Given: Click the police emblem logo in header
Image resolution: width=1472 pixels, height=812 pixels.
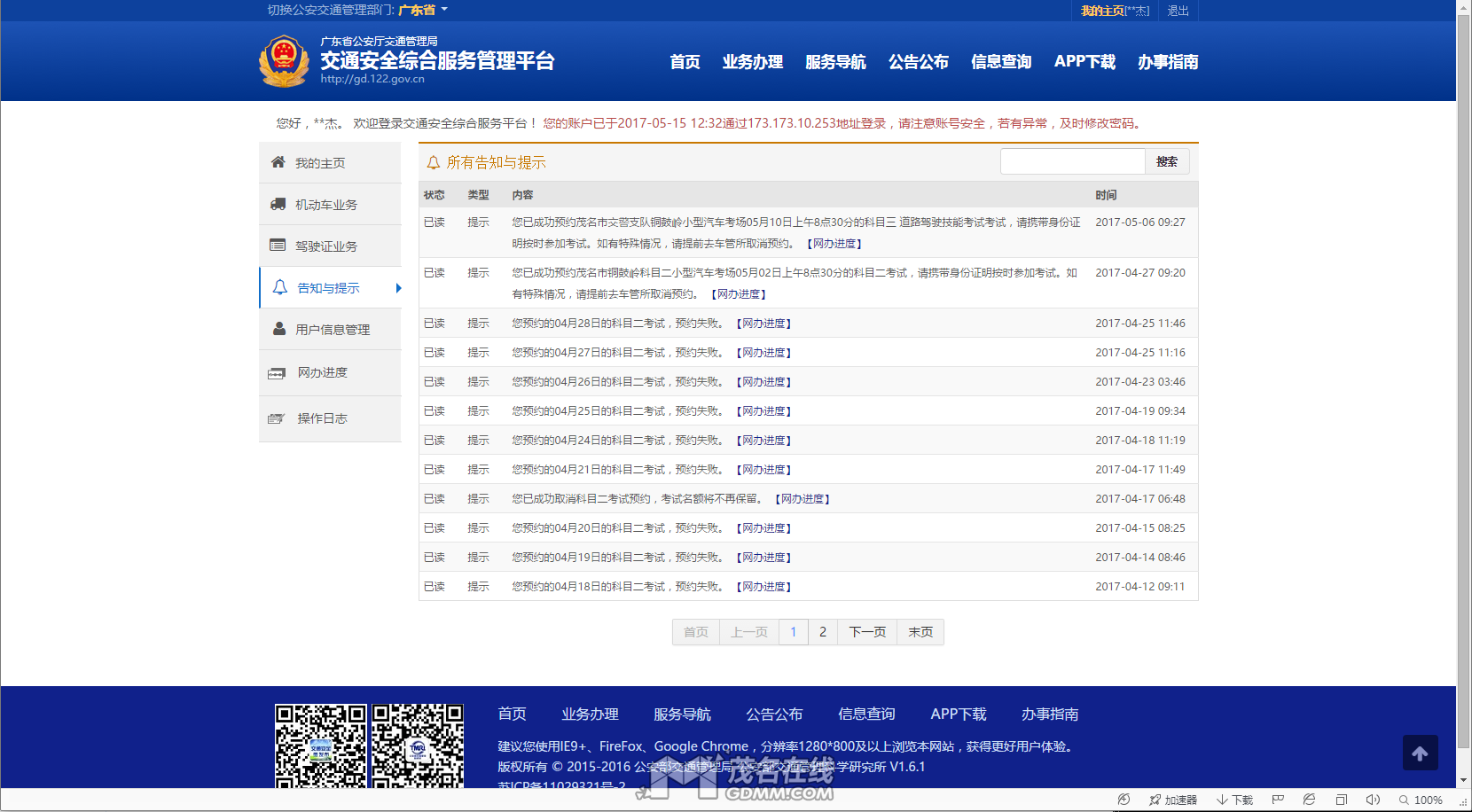Looking at the screenshot, I should point(284,61).
